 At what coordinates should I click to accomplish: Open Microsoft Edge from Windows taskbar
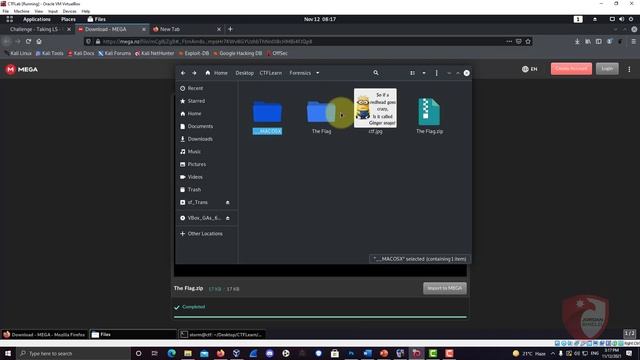pyautogui.click(x=171, y=353)
